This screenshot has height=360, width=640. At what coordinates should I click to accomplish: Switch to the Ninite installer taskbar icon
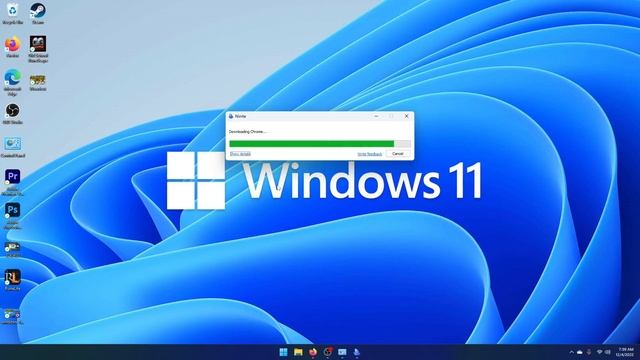pos(357,352)
